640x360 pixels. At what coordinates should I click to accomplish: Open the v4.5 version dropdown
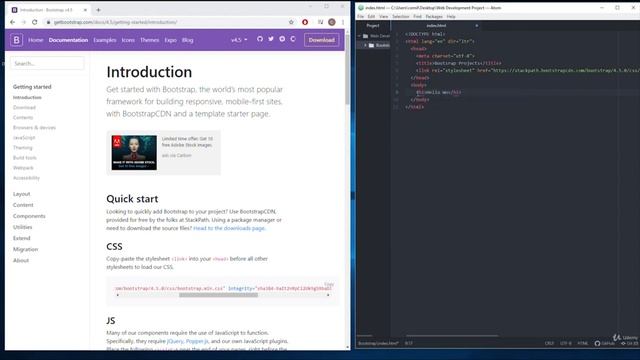click(239, 40)
